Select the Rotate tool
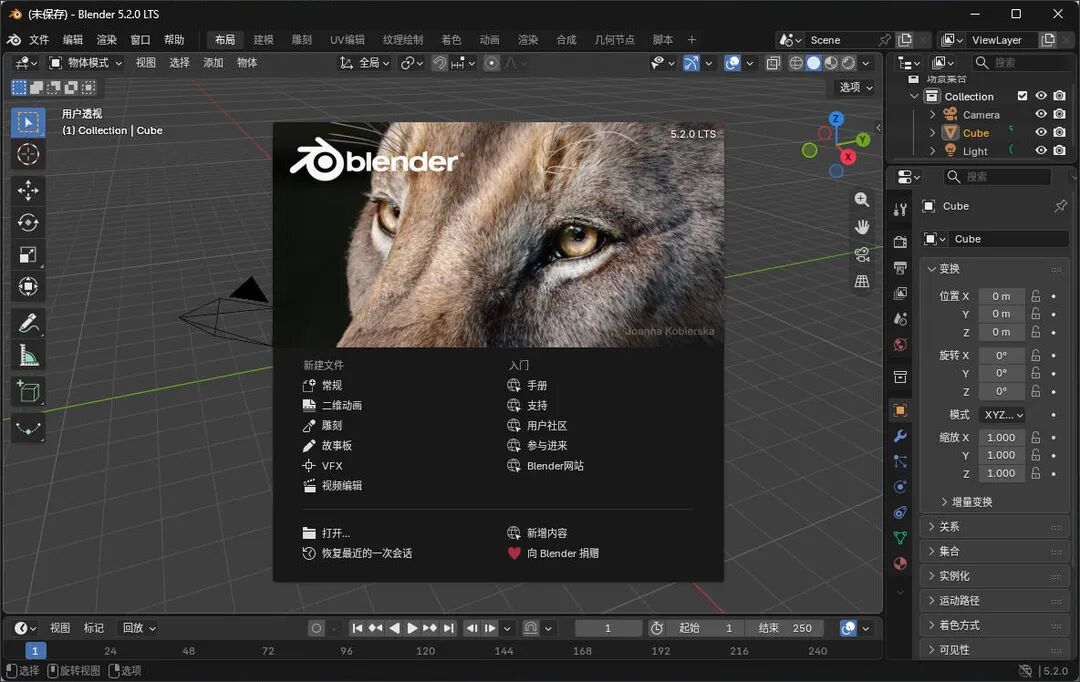The width and height of the screenshot is (1080, 682). [28, 222]
